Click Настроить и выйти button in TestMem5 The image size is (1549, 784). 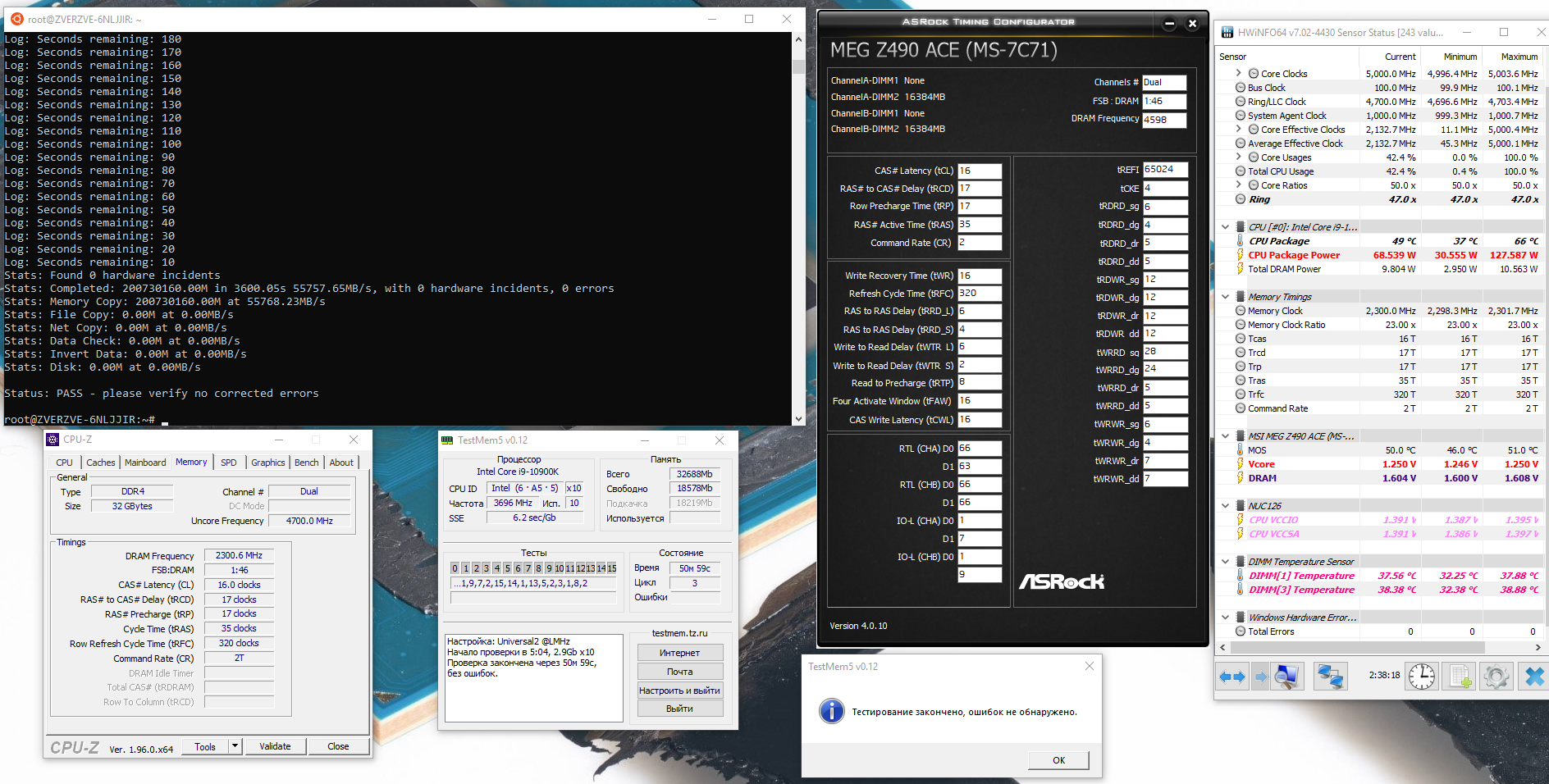(680, 691)
